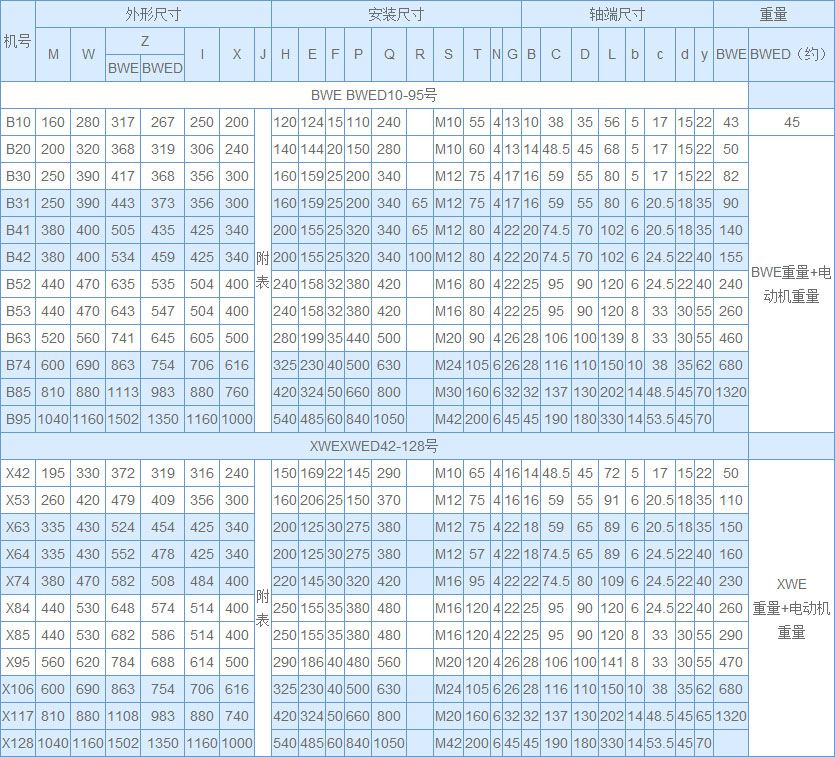Viewport: 835px width, 757px height.
Task: Select the XWE 重量+电动机重量 note cell
Action: coord(791,608)
